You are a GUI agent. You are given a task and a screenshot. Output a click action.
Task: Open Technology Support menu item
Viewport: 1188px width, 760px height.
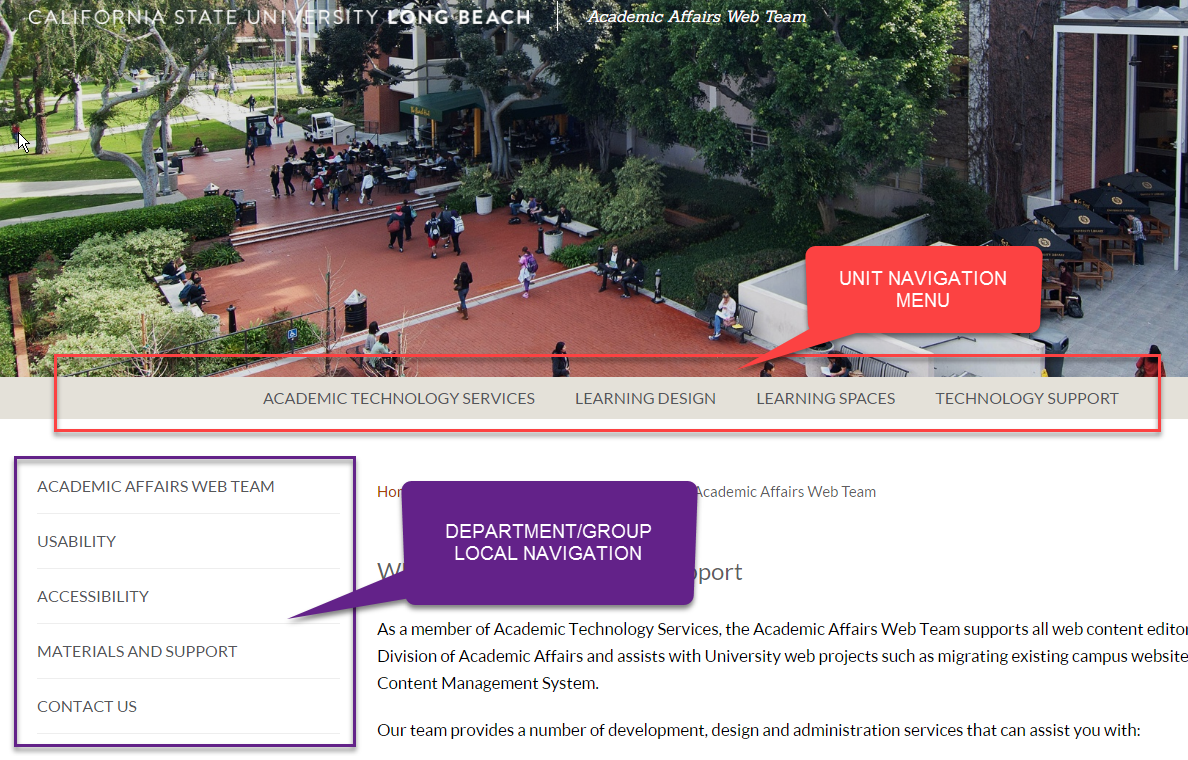tap(1027, 399)
